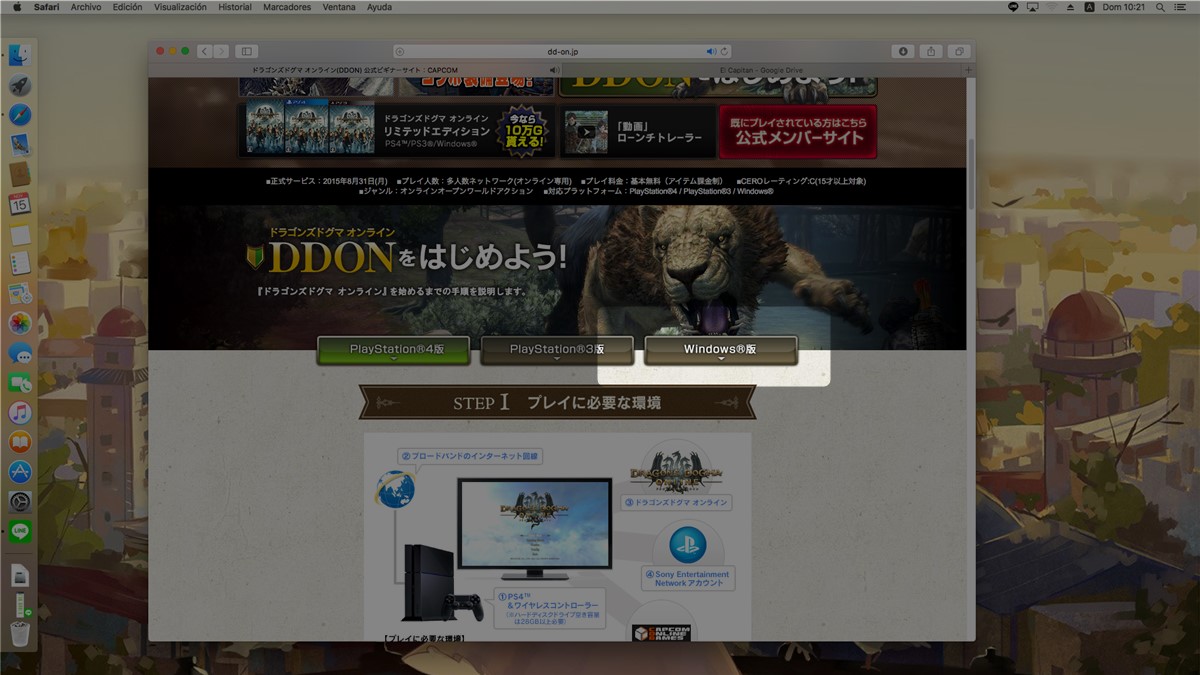Reload the dd-on.jp page

tap(724, 51)
